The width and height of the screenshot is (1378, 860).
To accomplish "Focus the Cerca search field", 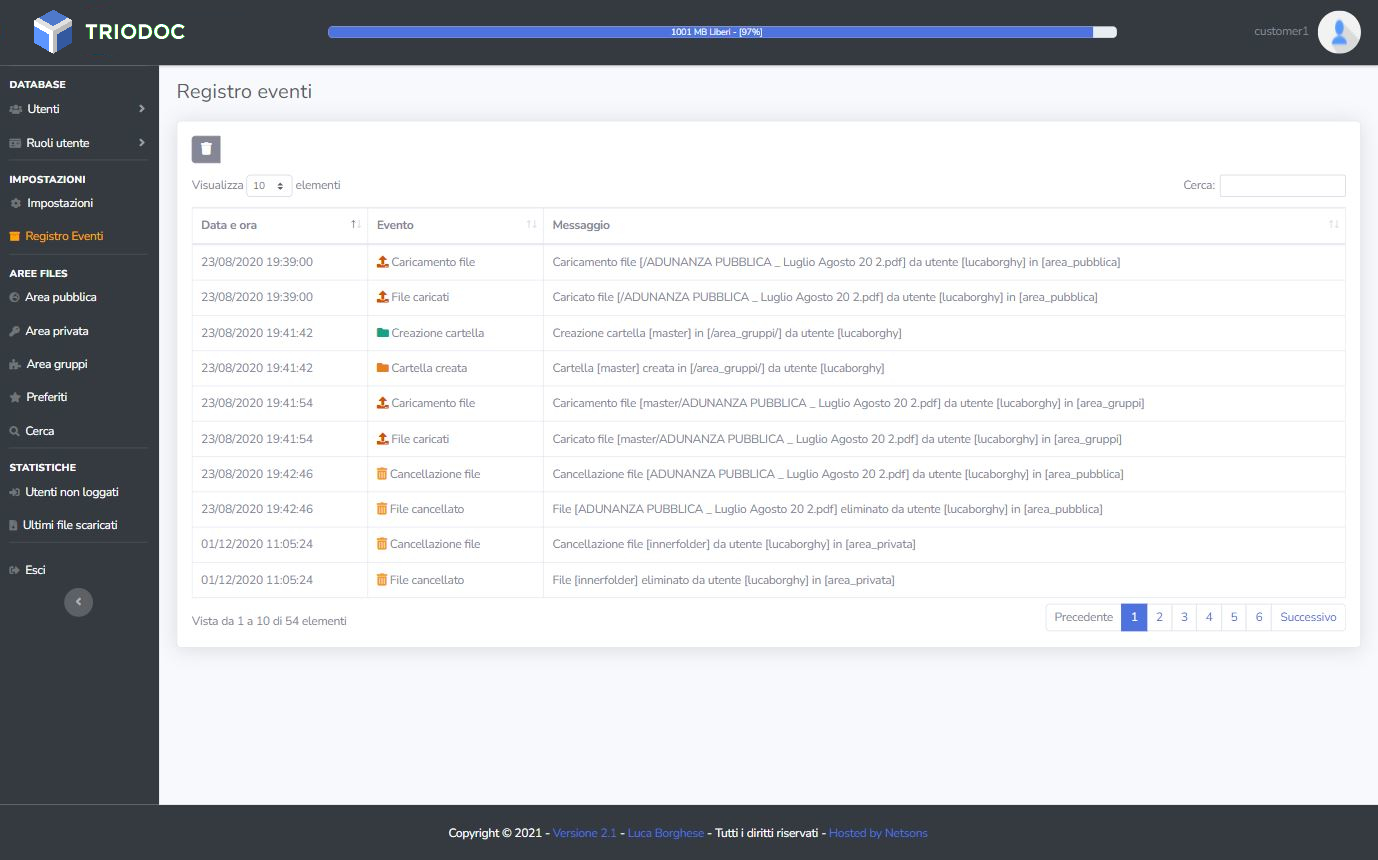I will pyautogui.click(x=1282, y=185).
